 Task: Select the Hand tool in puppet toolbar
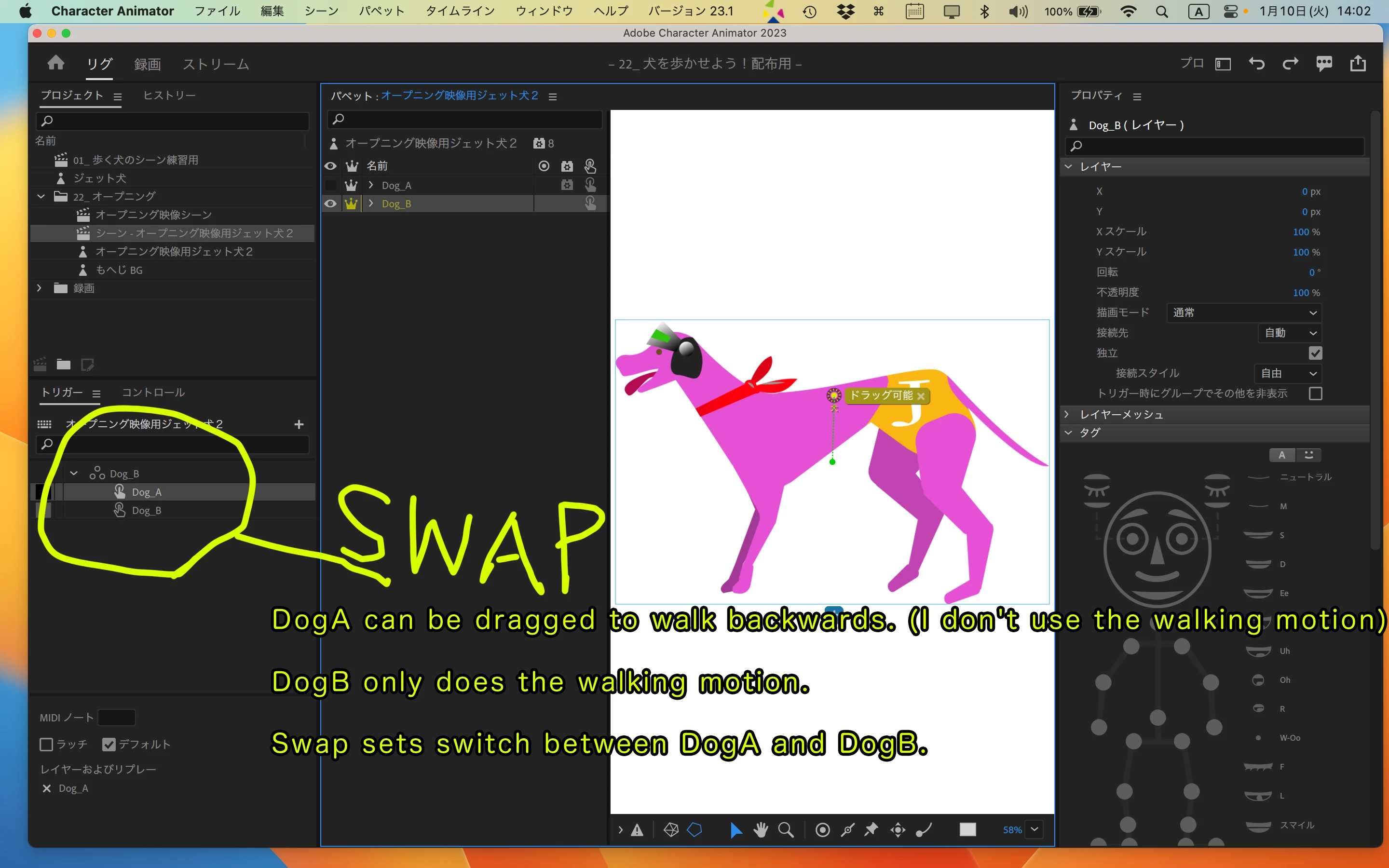pos(761,829)
